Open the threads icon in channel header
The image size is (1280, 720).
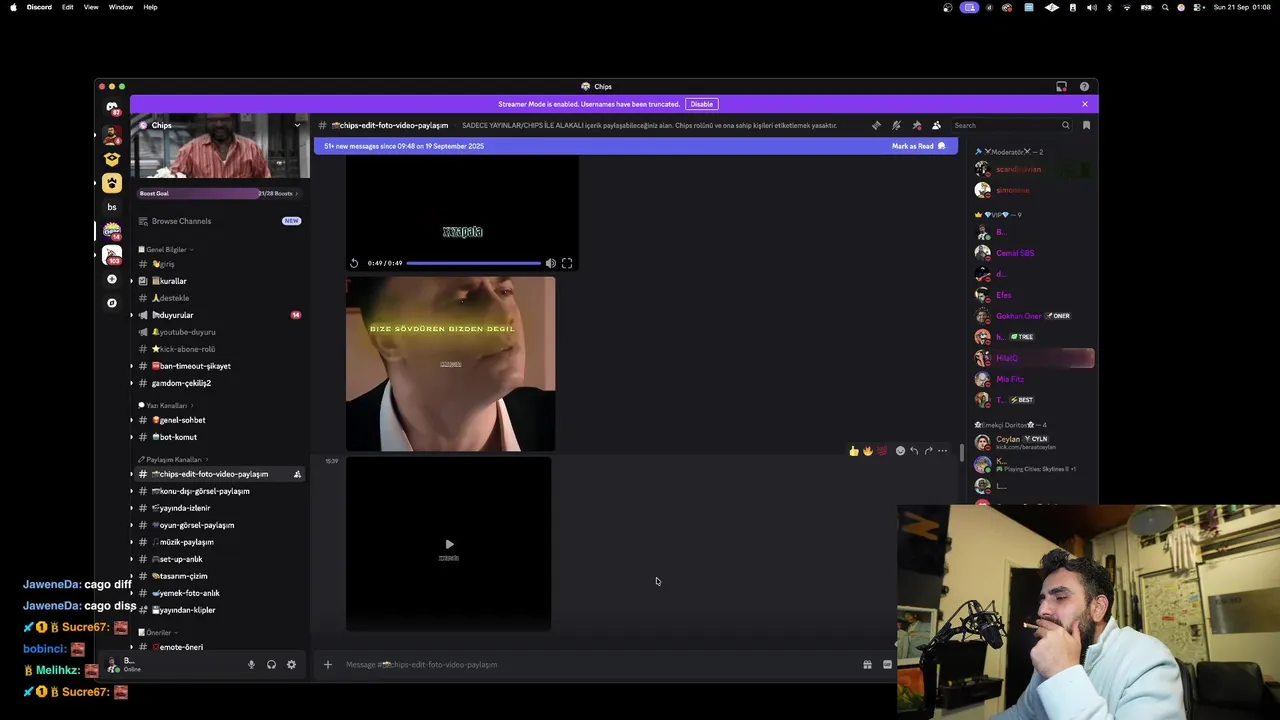pyautogui.click(x=876, y=126)
